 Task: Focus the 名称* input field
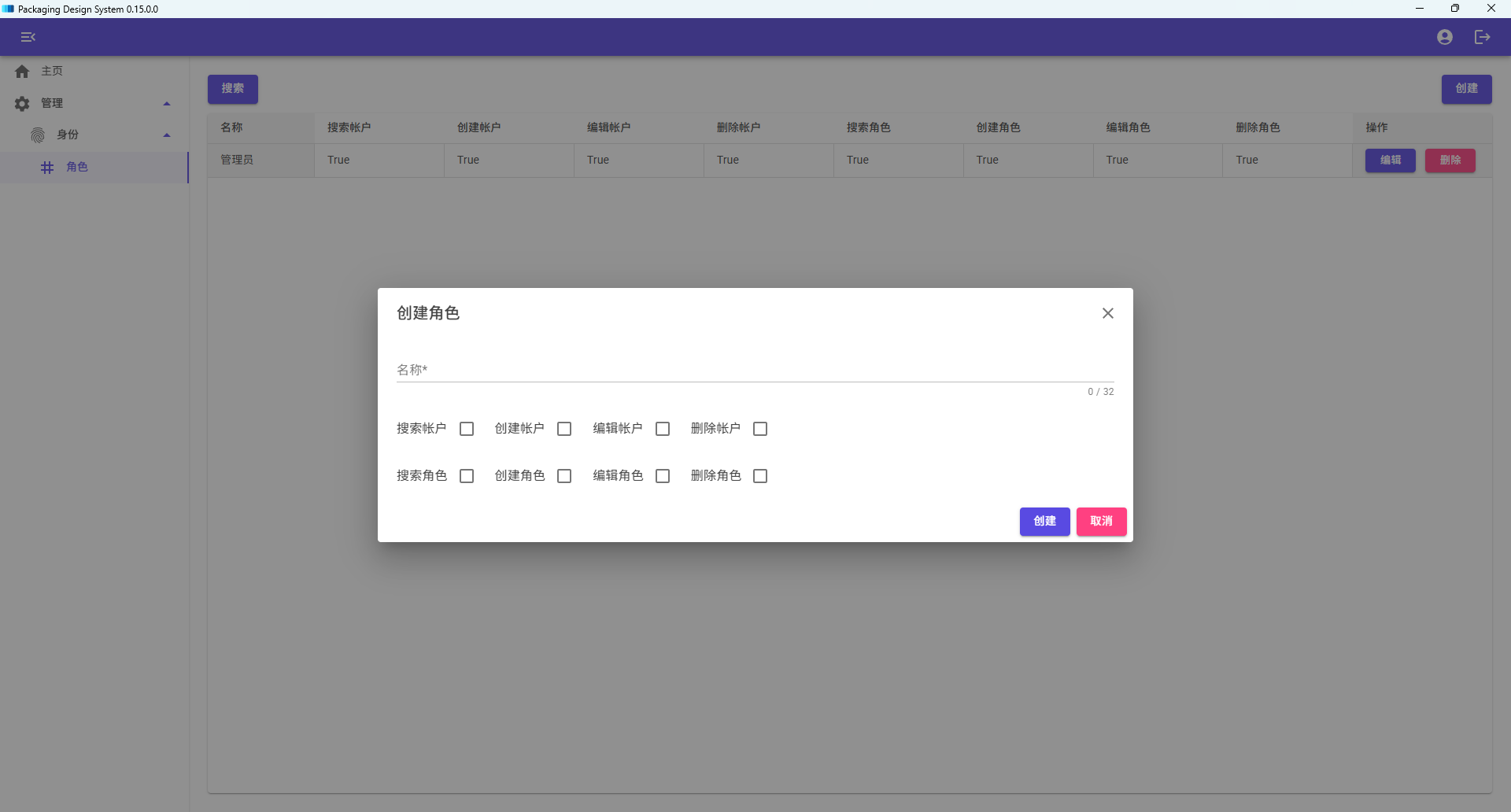pyautogui.click(x=755, y=370)
